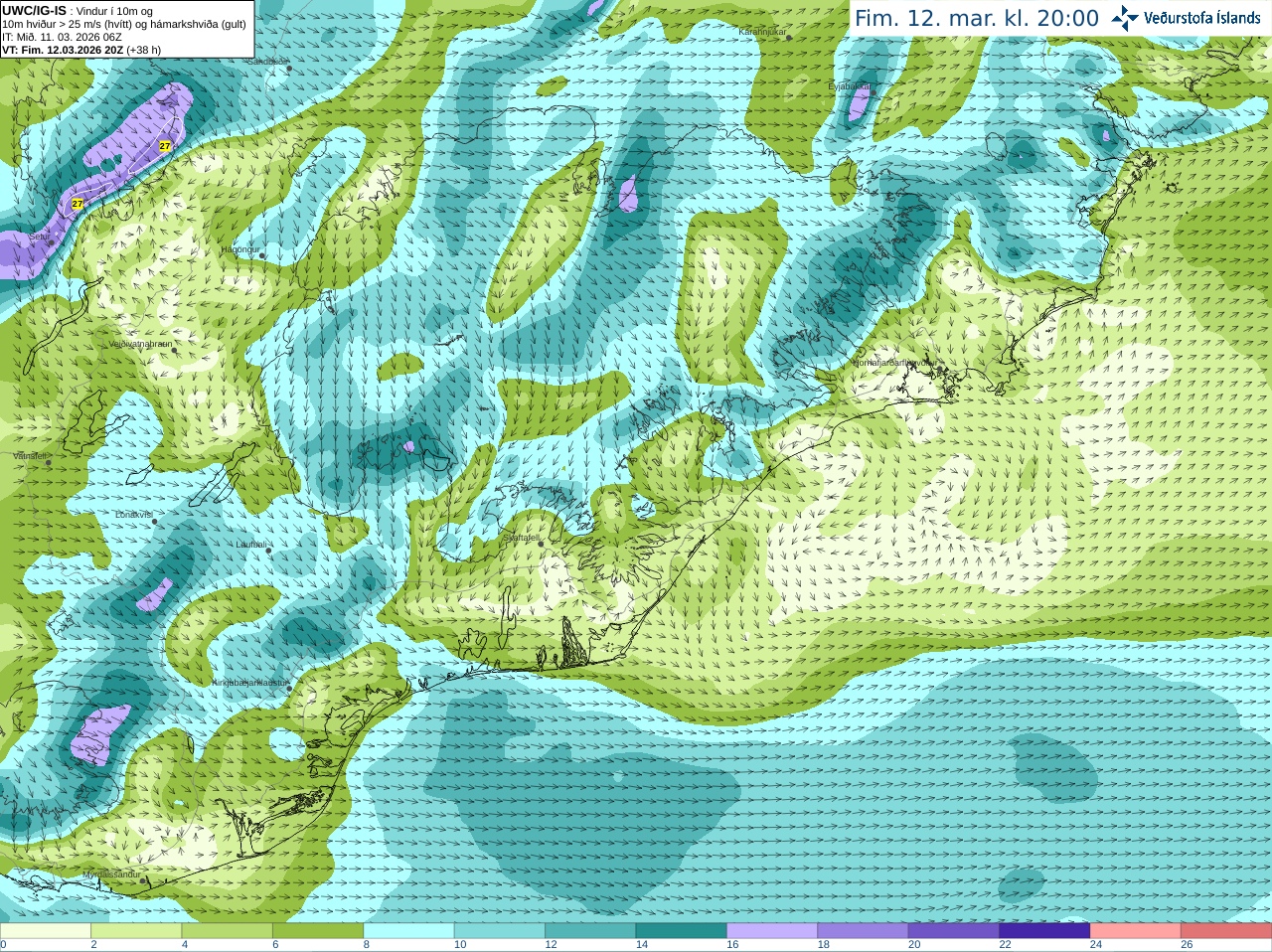This screenshot has height=952, width=1272.
Task: Click the UWC/IG-IS model title
Action: click(35, 10)
